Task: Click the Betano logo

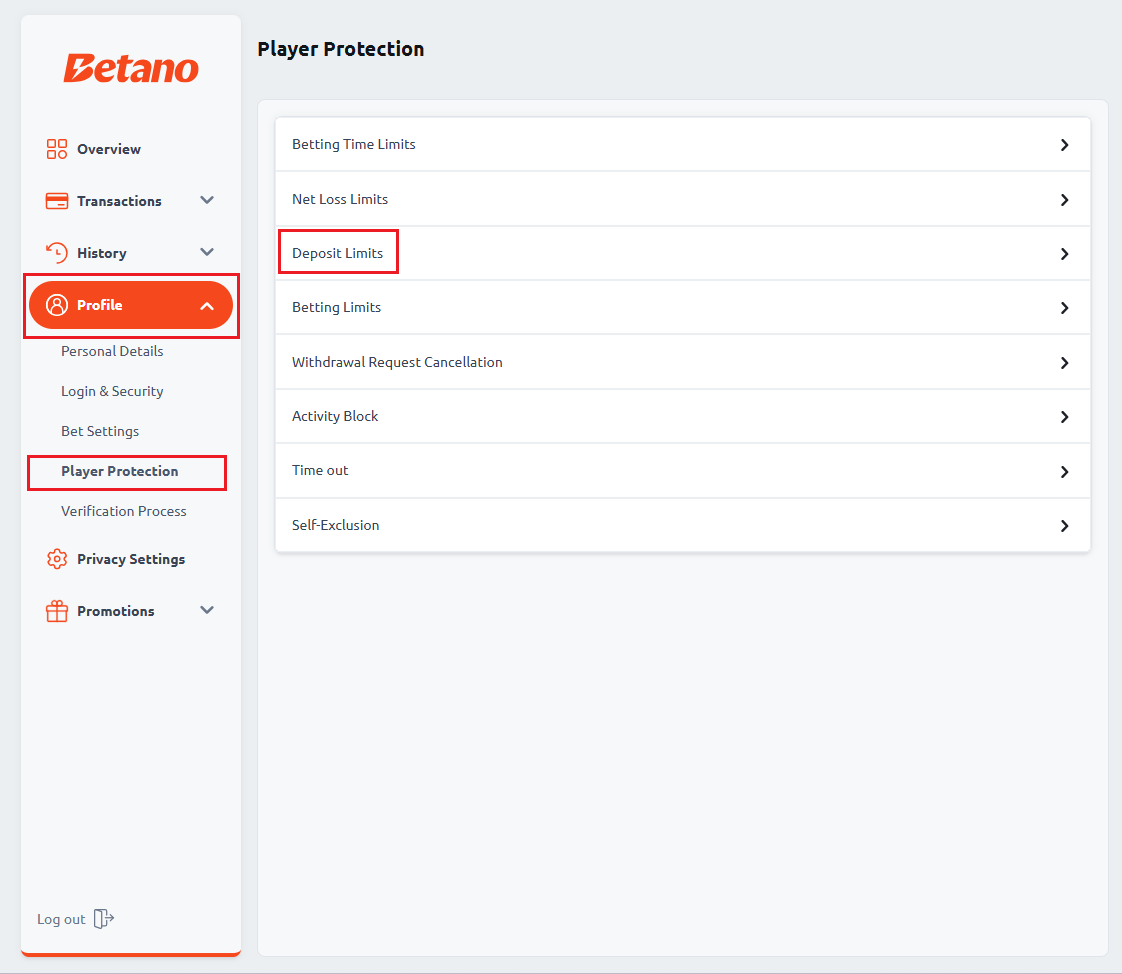Action: (131, 69)
